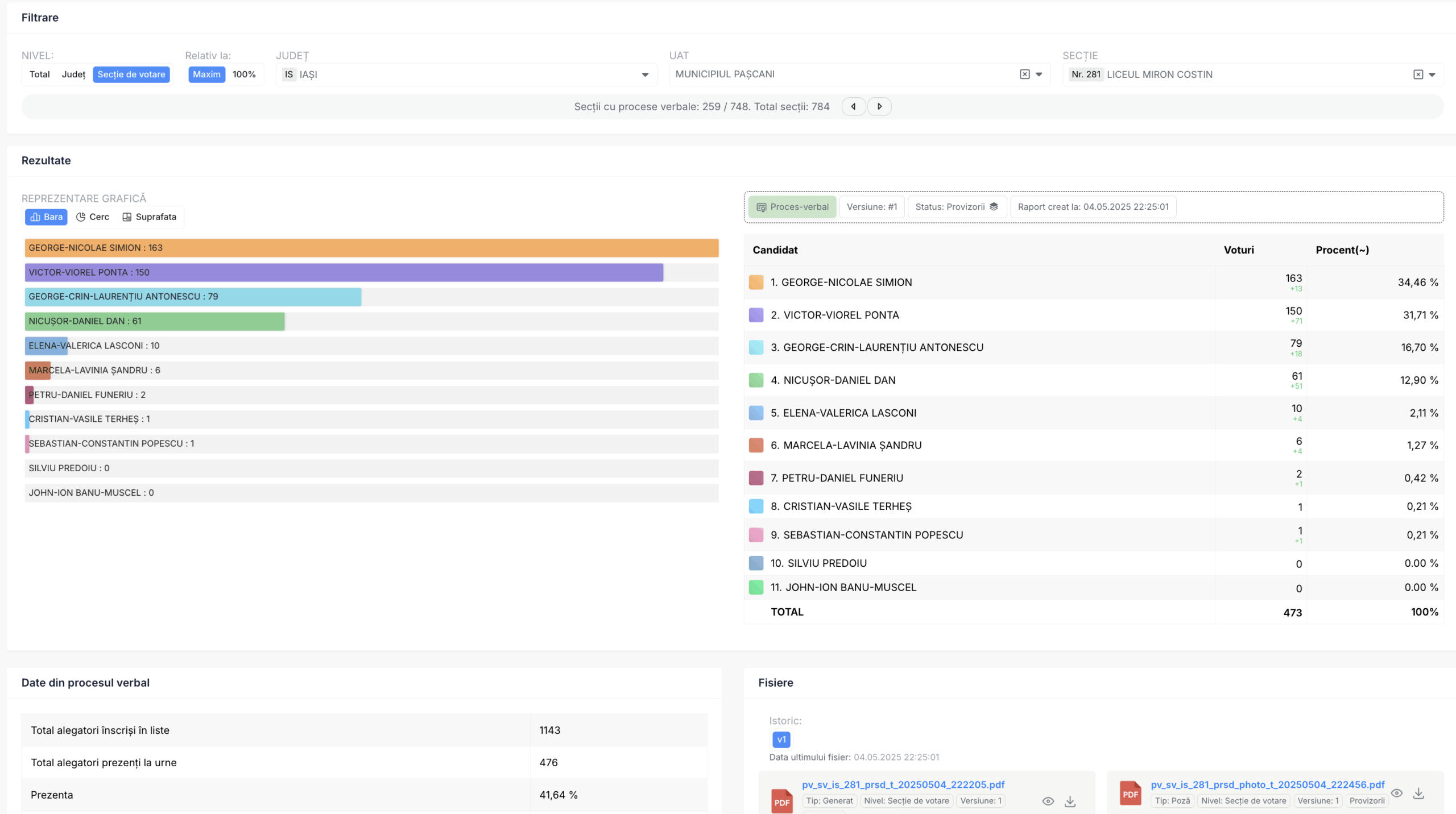The width and height of the screenshot is (1456, 814).
Task: Go to previous section using left arrow
Action: coord(853,106)
